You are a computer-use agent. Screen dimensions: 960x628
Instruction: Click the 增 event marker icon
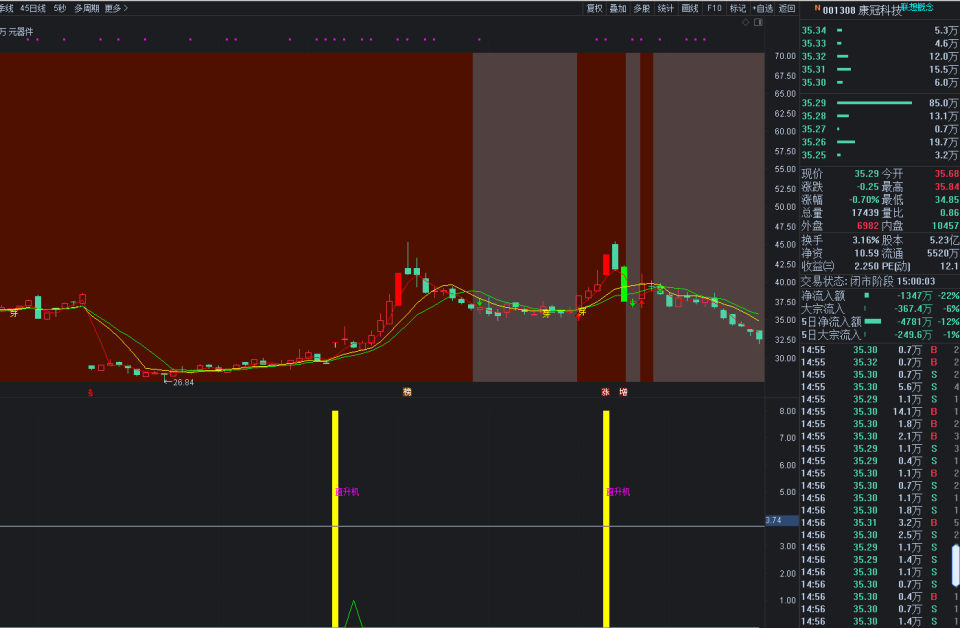623,392
